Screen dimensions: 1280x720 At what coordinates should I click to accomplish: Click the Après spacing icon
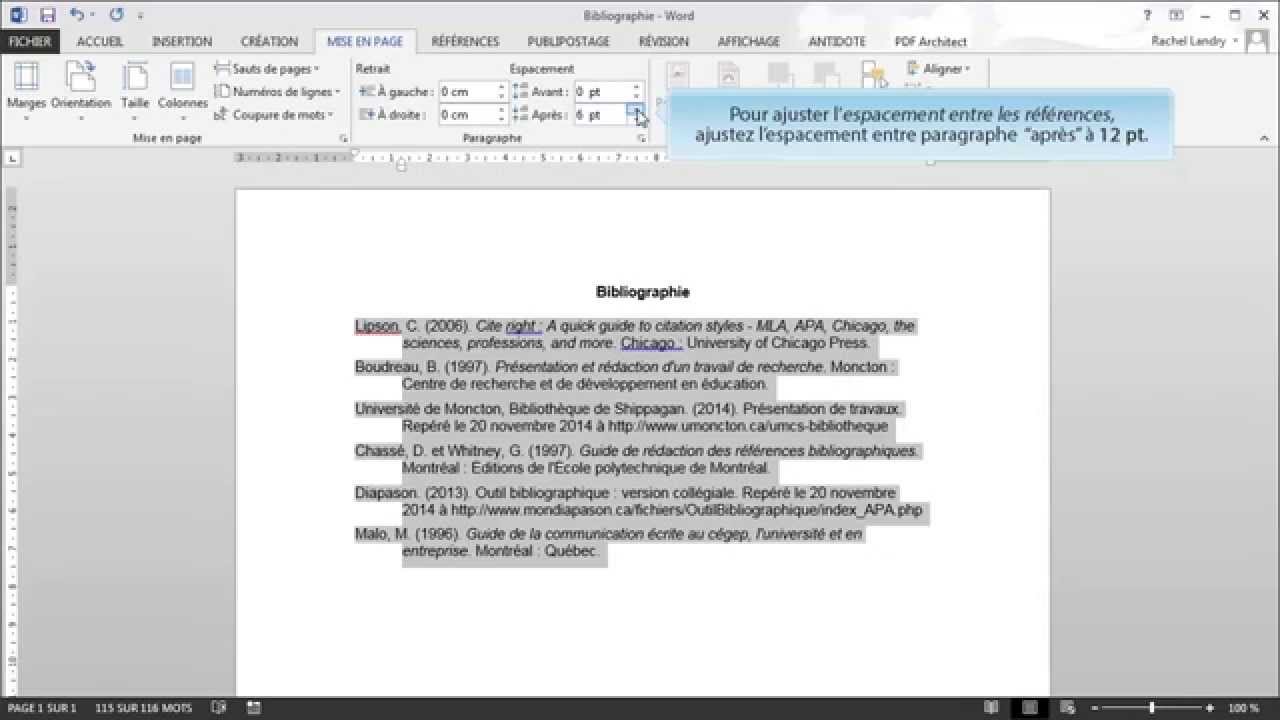(x=520, y=115)
